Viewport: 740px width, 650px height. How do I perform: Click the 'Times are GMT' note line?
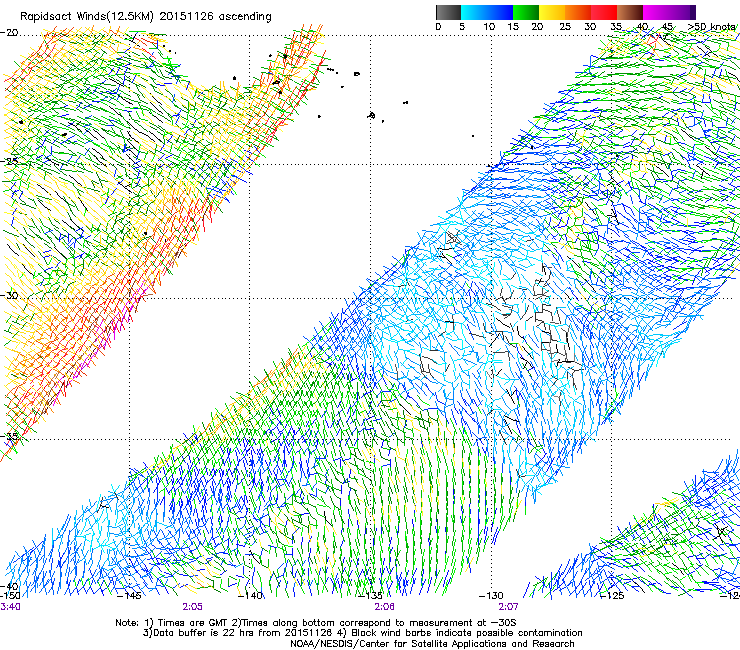pyautogui.click(x=316, y=623)
